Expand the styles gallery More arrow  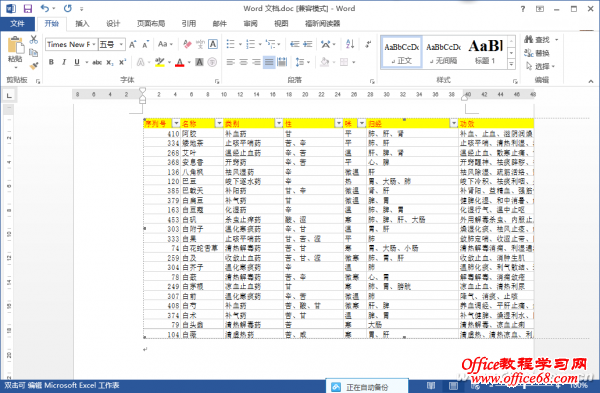tap(511, 65)
